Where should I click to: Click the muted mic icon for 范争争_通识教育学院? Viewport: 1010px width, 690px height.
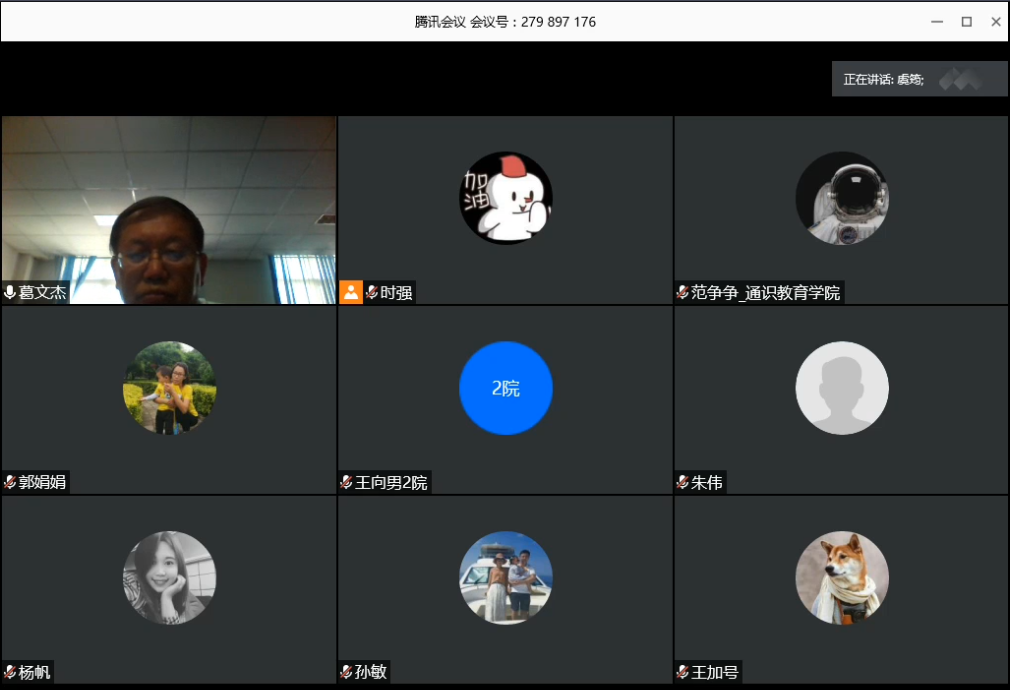682,292
